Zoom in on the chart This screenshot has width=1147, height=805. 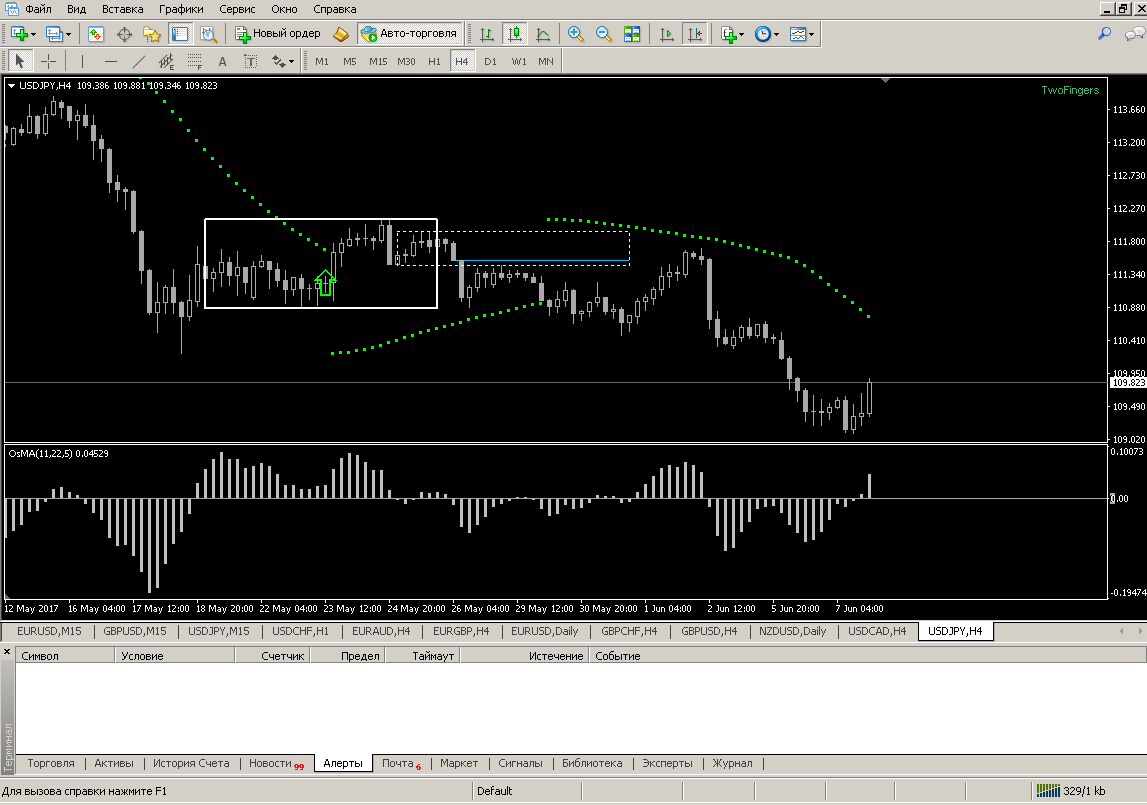pos(576,34)
